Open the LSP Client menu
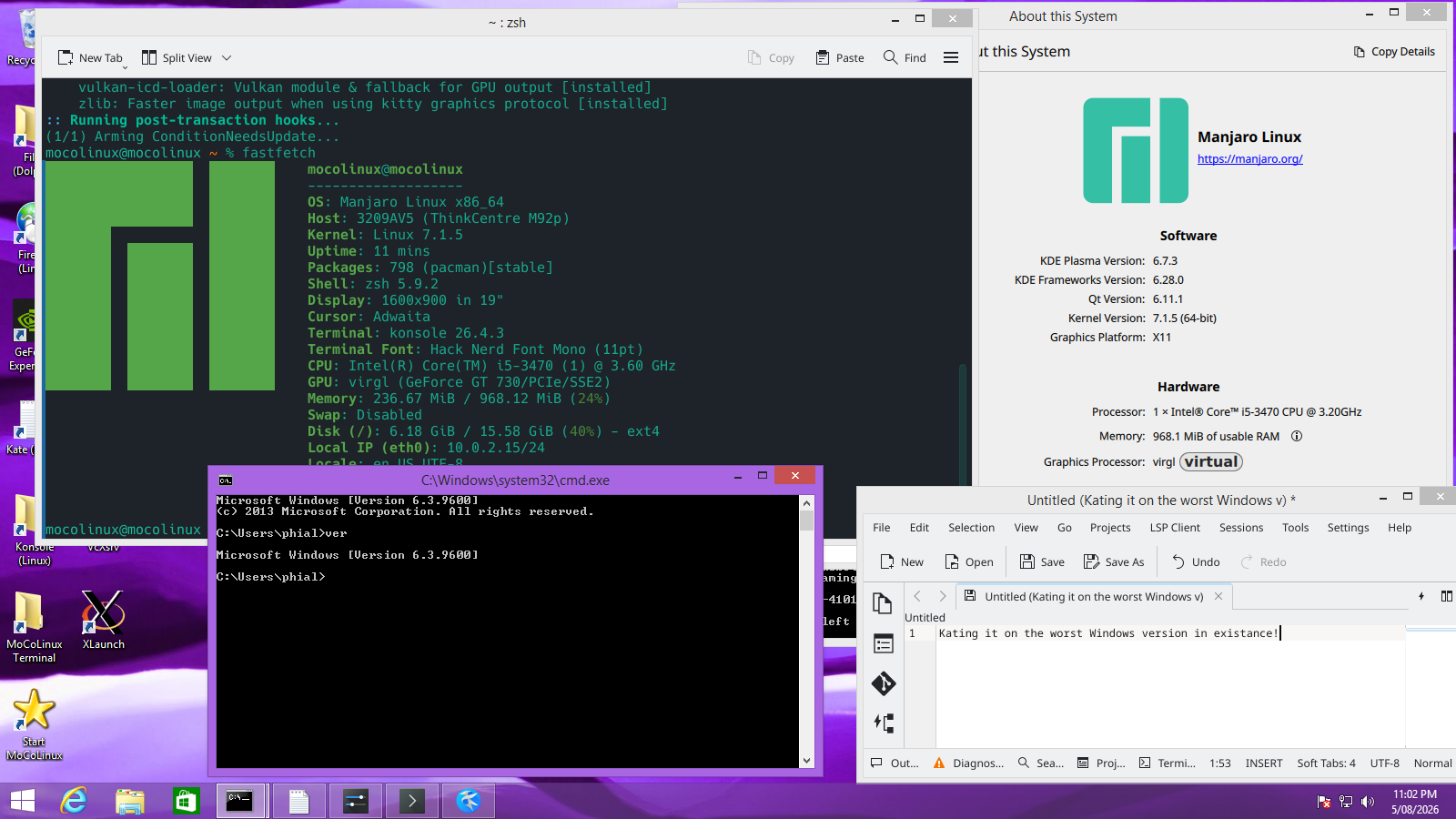1456x819 pixels. [x=1175, y=528]
